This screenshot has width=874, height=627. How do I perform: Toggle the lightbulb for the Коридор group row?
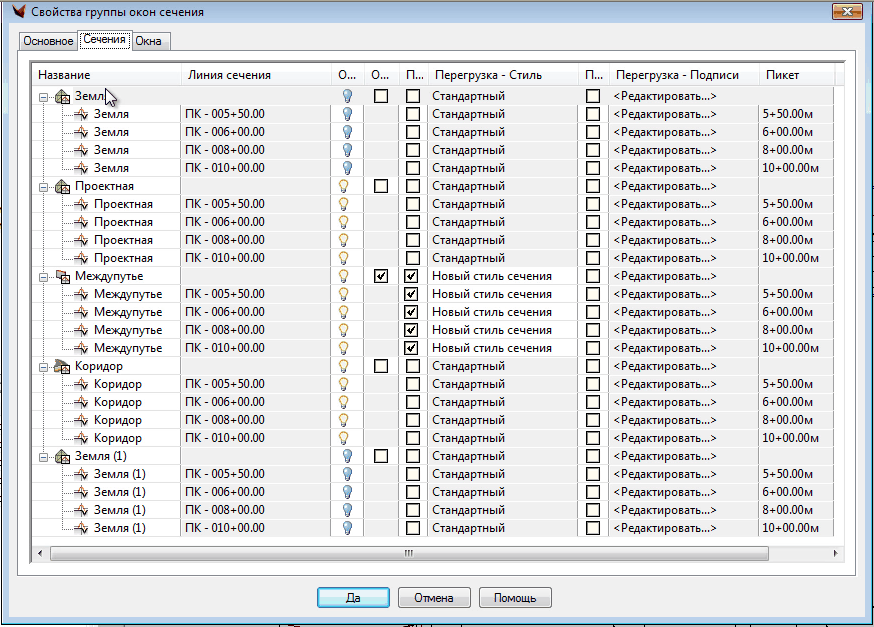347,366
